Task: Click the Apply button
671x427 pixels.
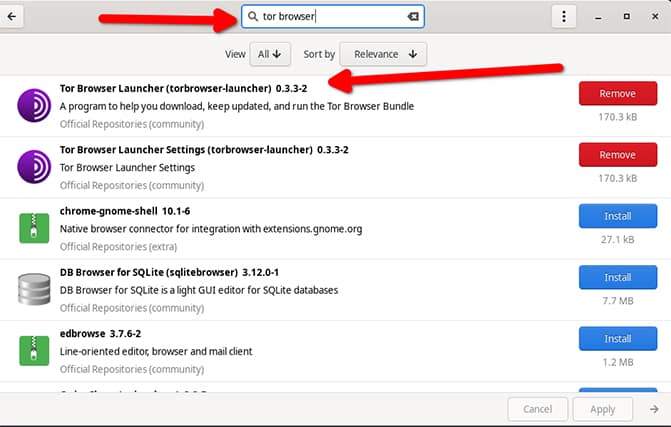Action: tap(603, 409)
